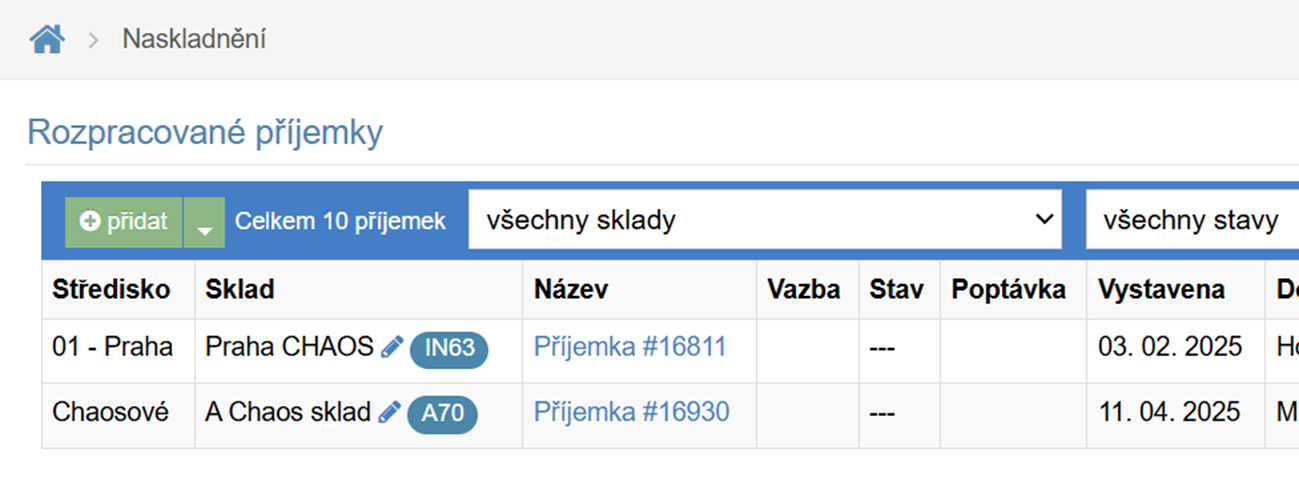This screenshot has height=489, width=1299.
Task: Sort by the Sklad column header
Action: 240,290
